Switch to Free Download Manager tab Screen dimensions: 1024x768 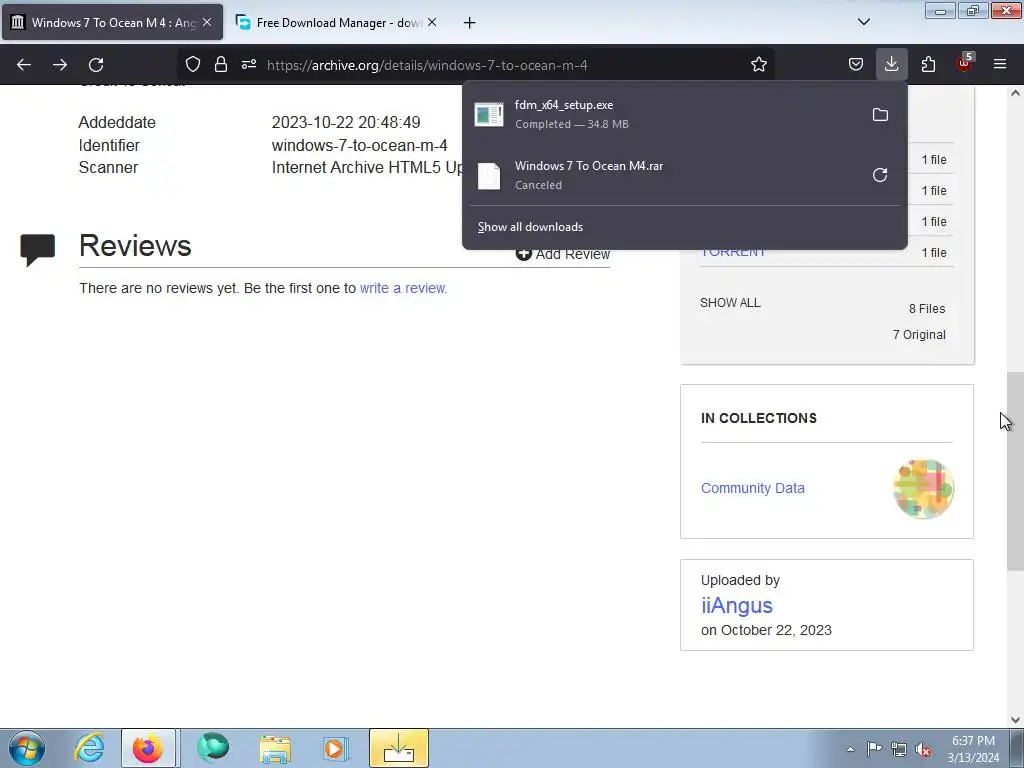(x=336, y=23)
